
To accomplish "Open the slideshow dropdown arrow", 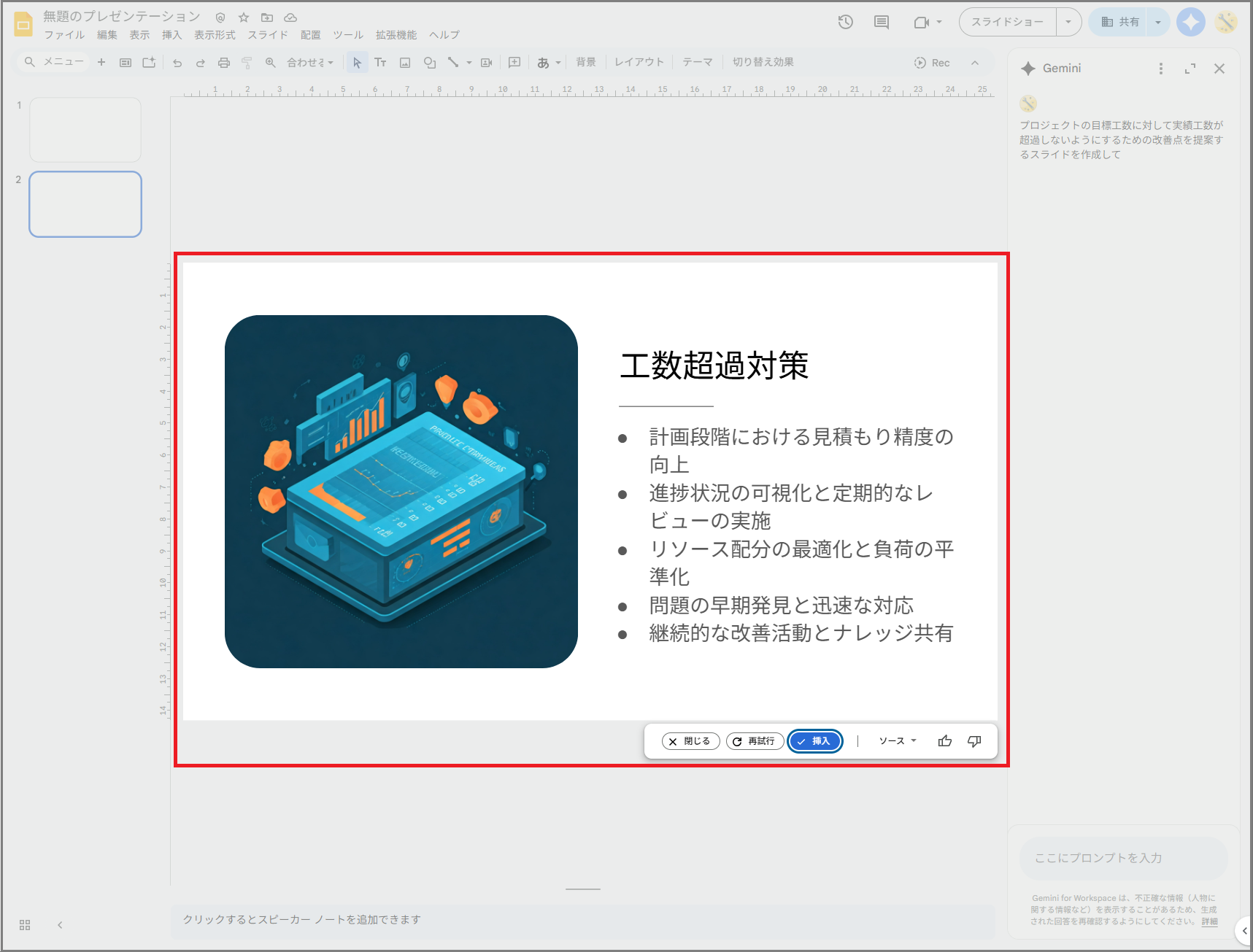I will pyautogui.click(x=1068, y=22).
